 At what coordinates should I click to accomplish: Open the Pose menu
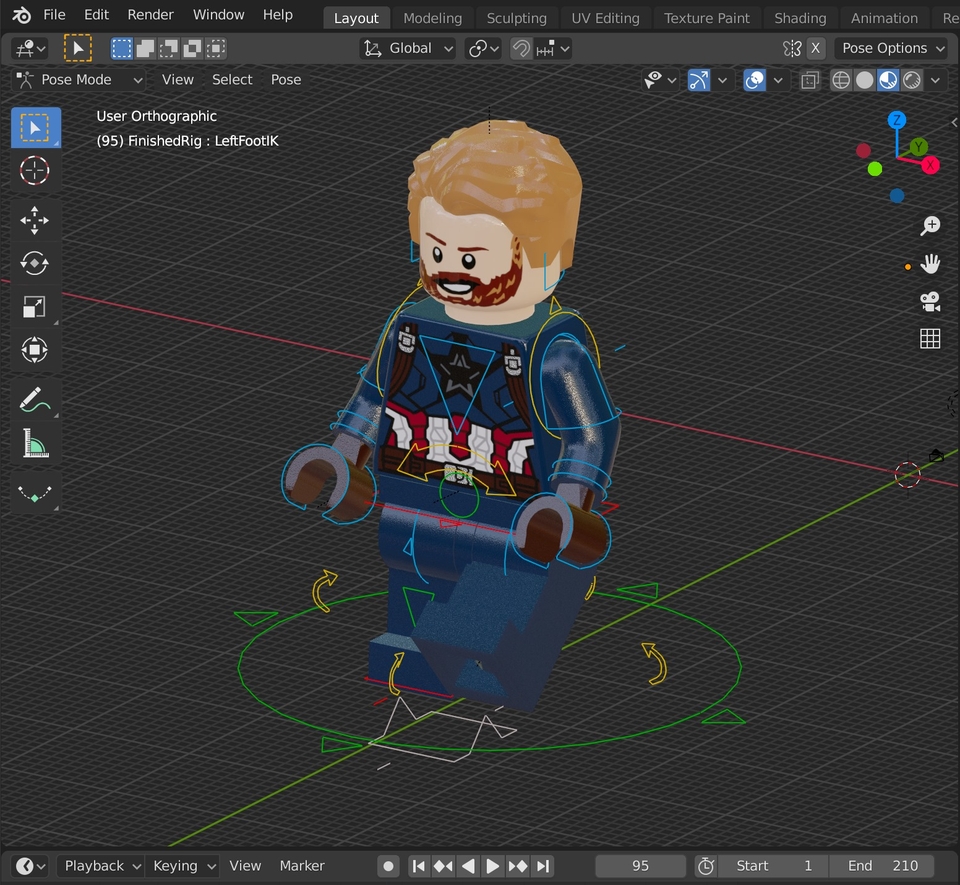point(286,80)
